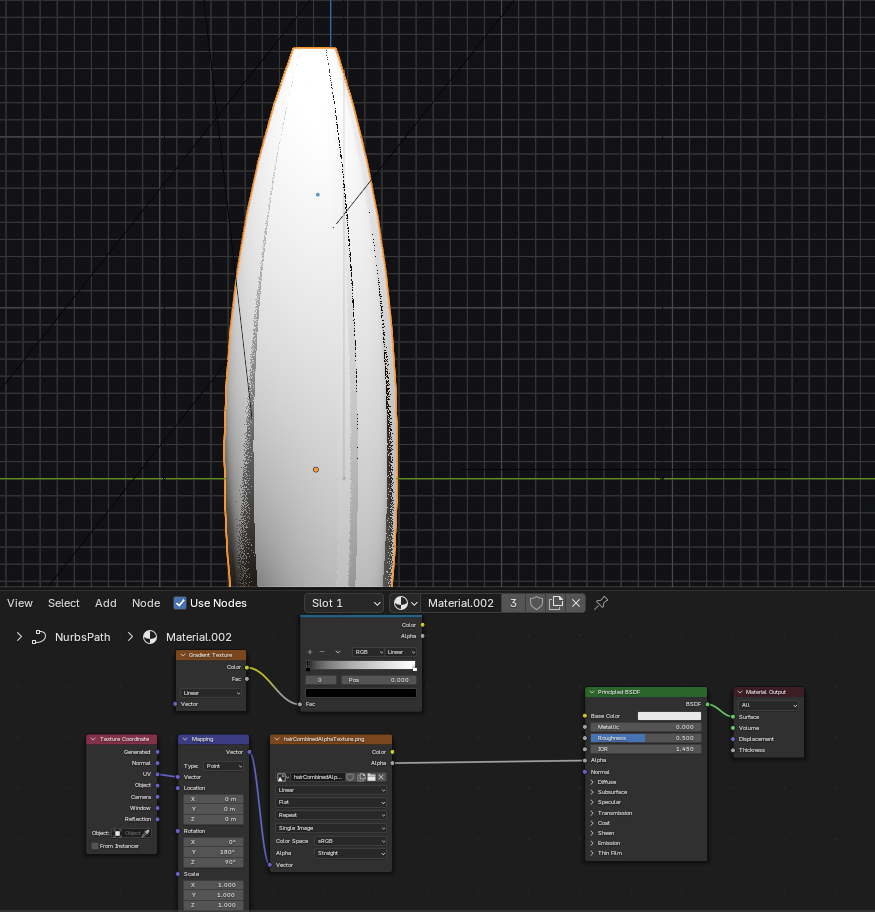
Task: Open the Gradient Texture Linear type dropdown
Action: (x=211, y=693)
